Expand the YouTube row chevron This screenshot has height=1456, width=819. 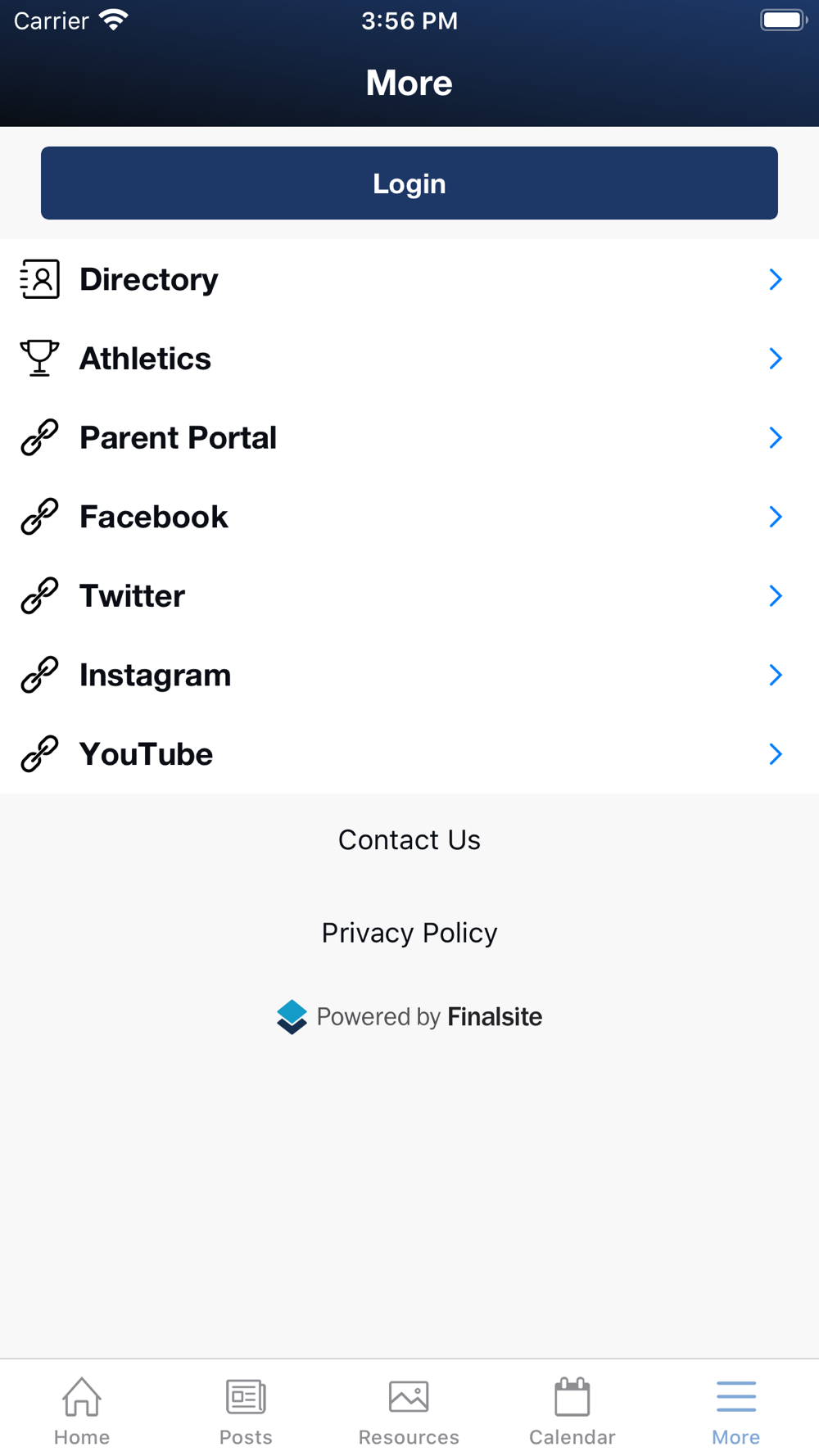click(x=776, y=754)
